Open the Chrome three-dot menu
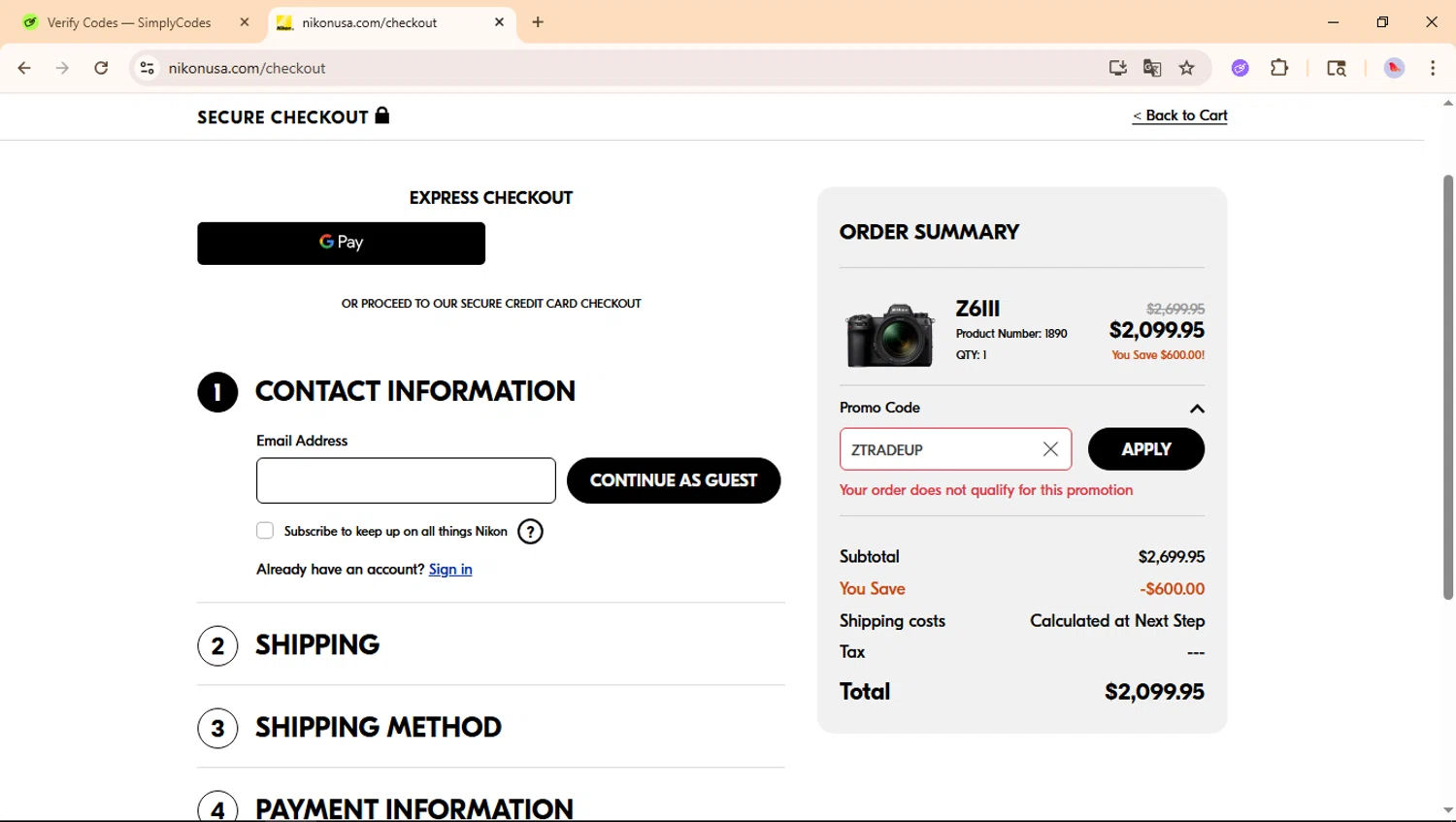 click(1433, 68)
